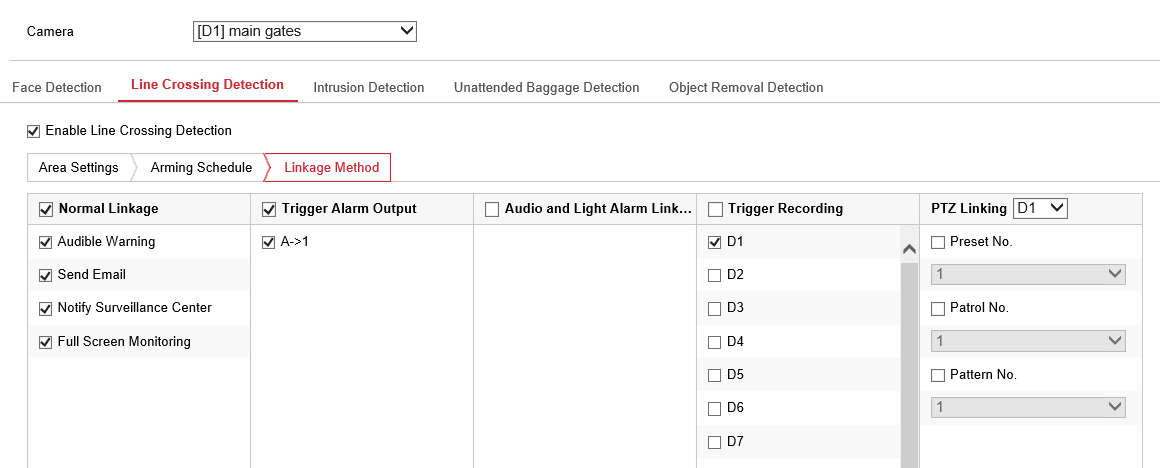Uncheck Enable Line Crossing Detection

click(x=33, y=131)
